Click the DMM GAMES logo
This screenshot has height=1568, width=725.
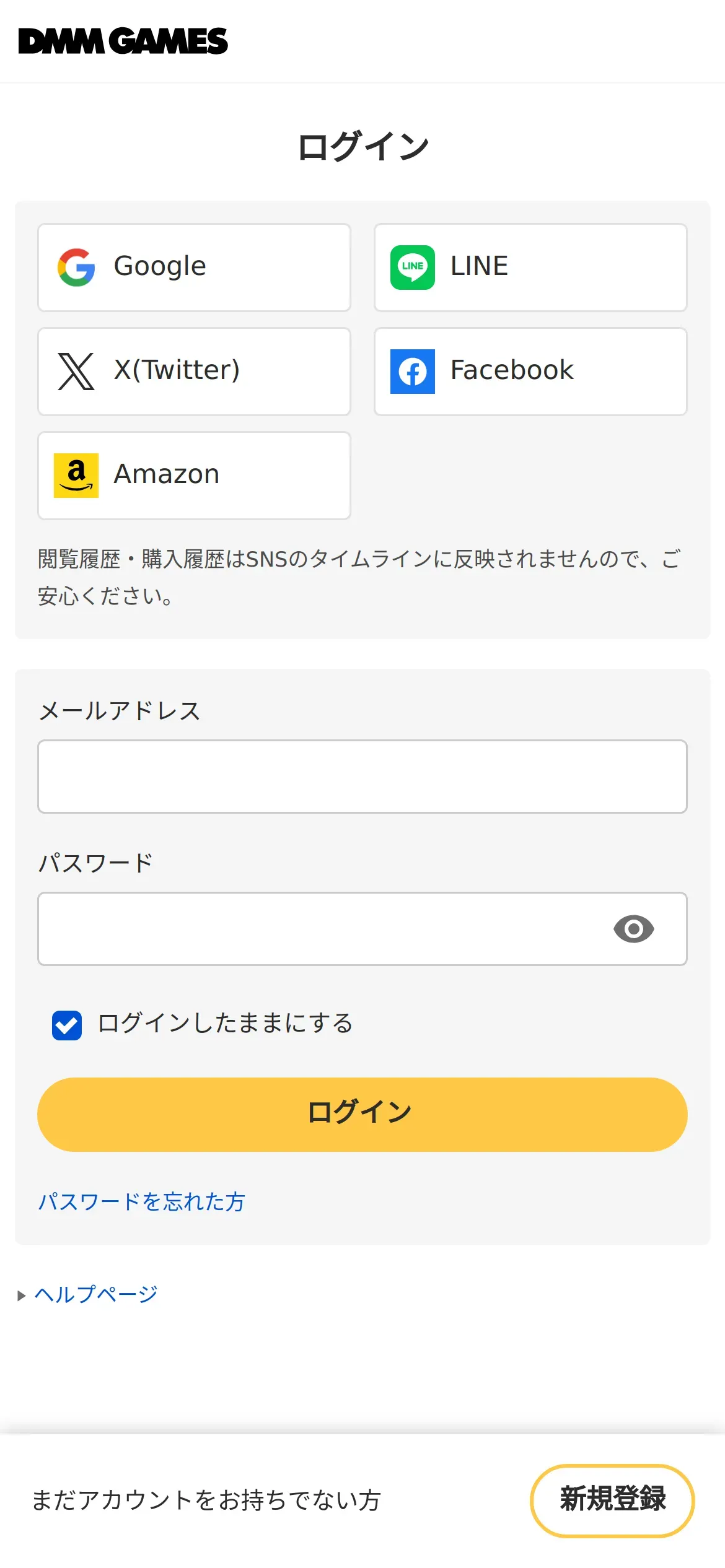pyautogui.click(x=123, y=41)
